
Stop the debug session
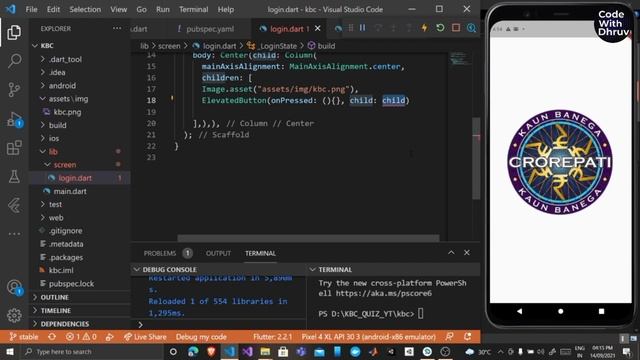(456, 28)
